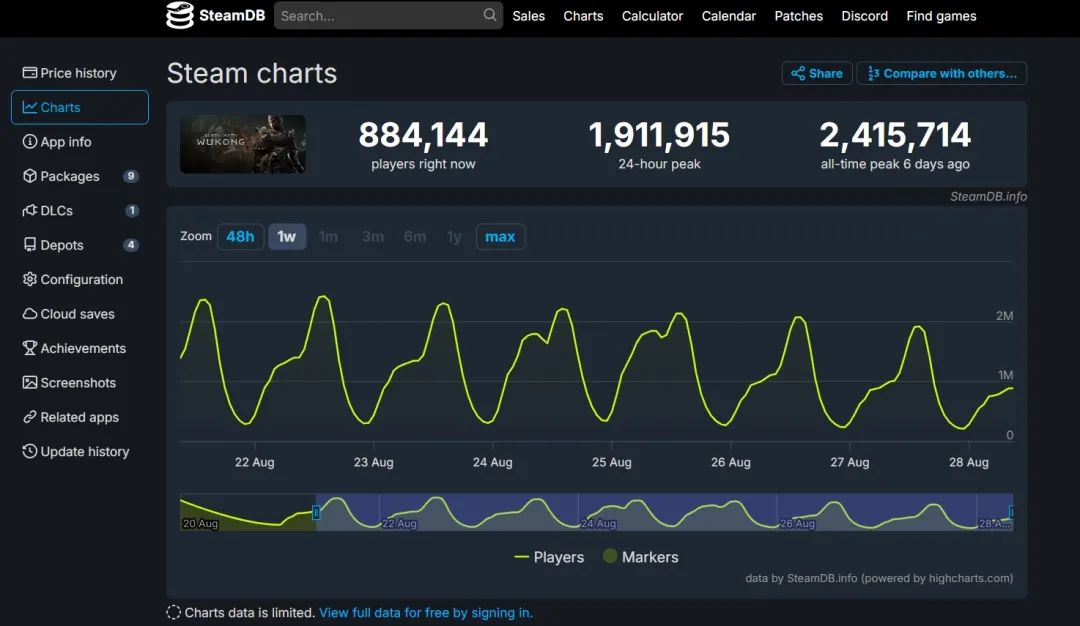Click the navigator right range handle
Viewport: 1080px width, 626px height.
pos(1011,512)
